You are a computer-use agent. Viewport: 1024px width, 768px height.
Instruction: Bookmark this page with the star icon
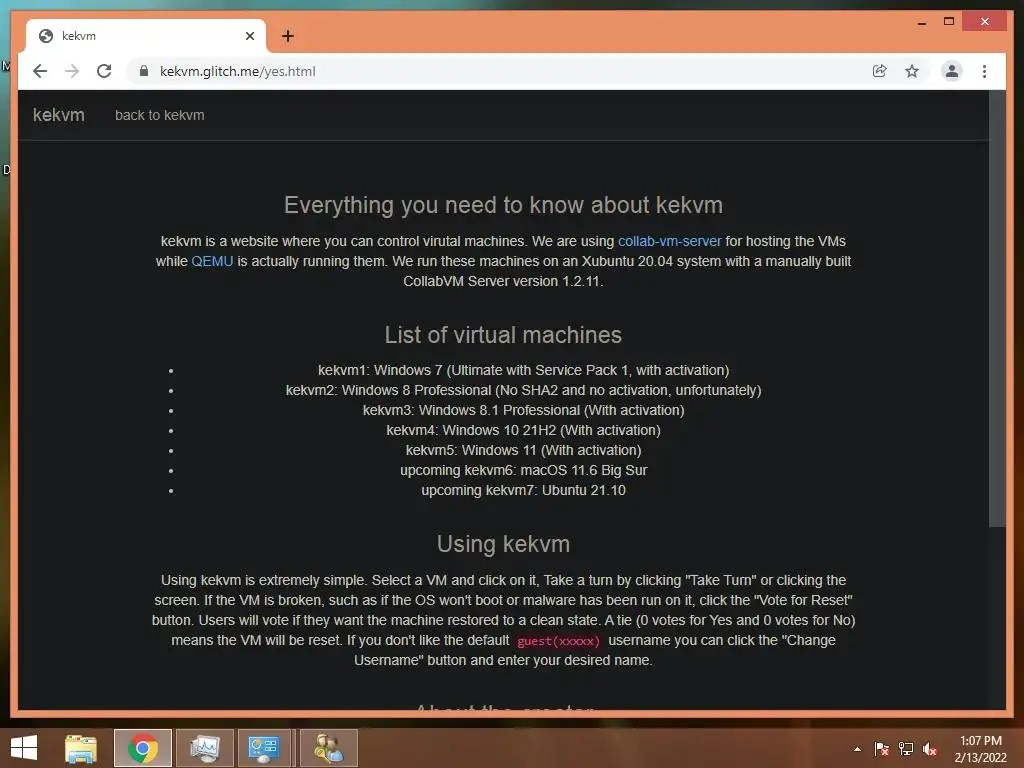click(x=912, y=71)
